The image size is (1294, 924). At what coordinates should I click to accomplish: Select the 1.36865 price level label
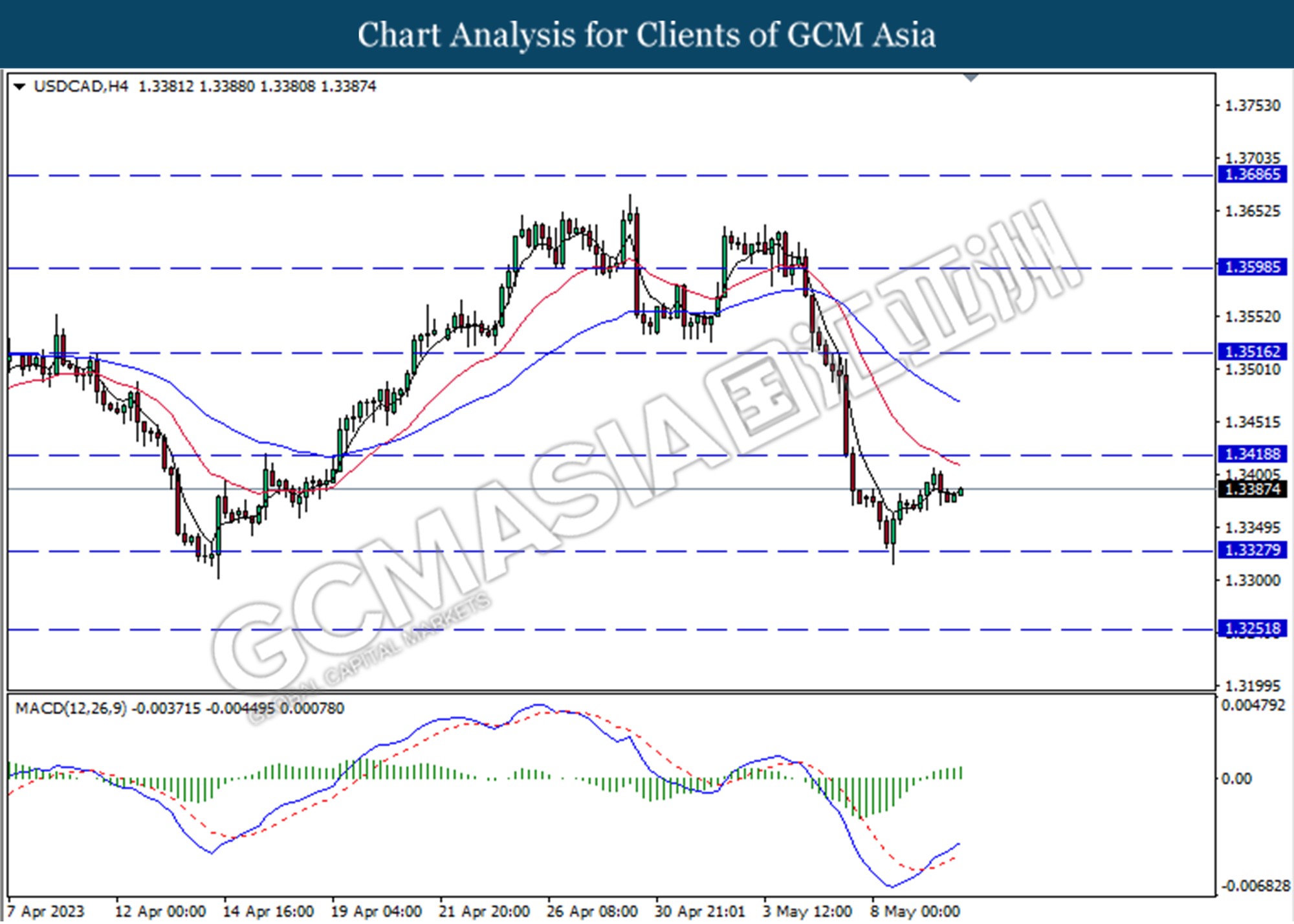coord(1252,175)
